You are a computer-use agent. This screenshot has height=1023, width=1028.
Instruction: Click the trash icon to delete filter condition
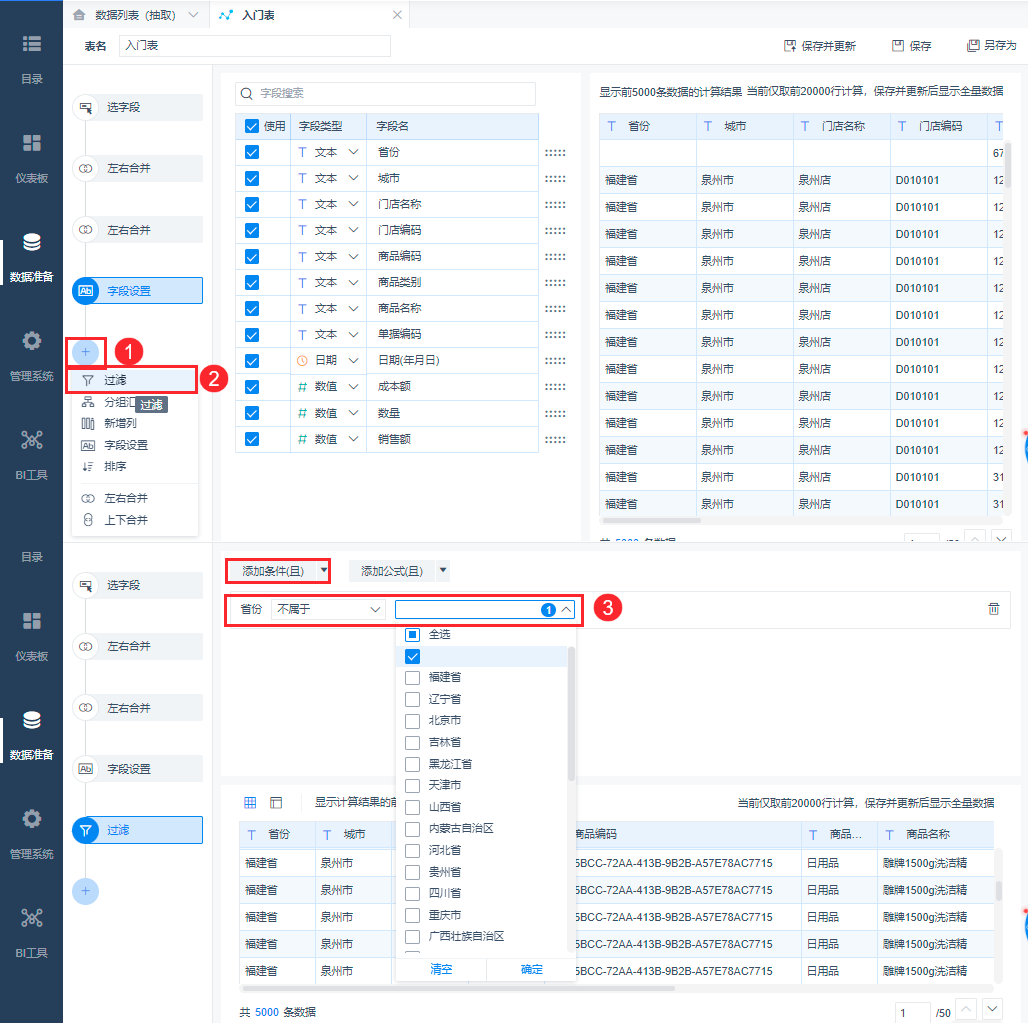[993, 609]
